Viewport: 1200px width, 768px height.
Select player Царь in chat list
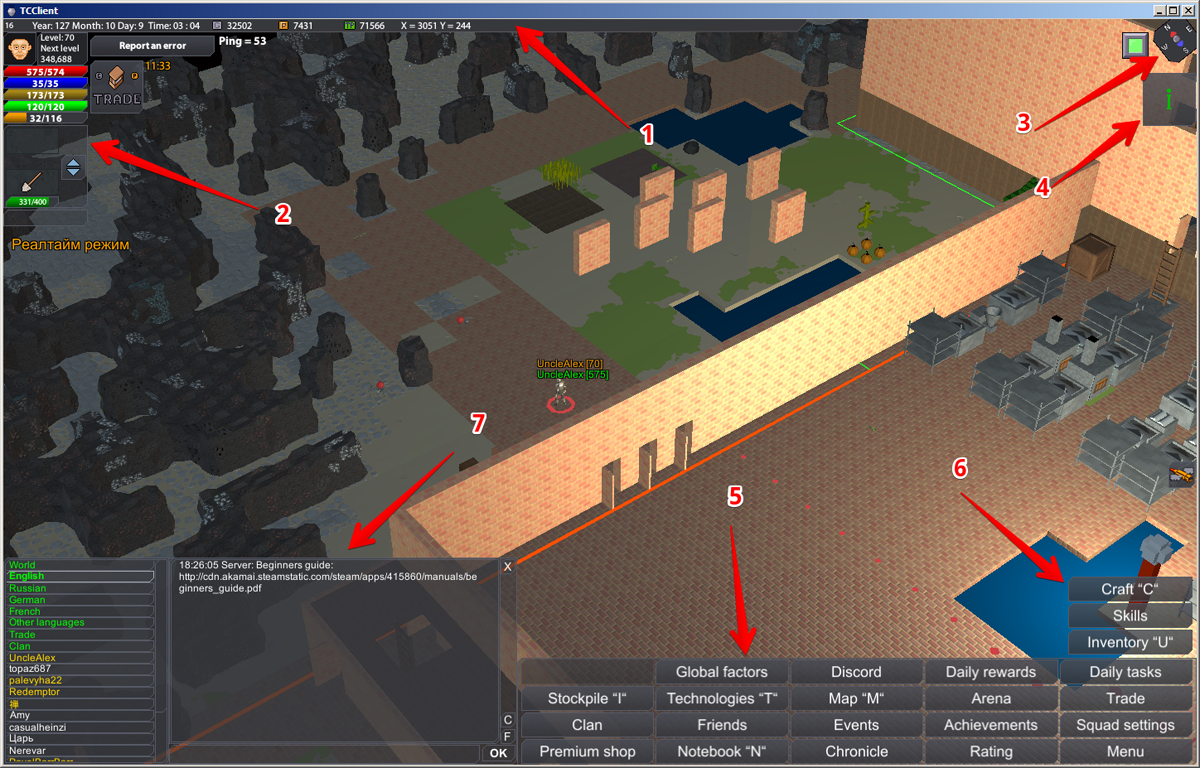(x=80, y=739)
